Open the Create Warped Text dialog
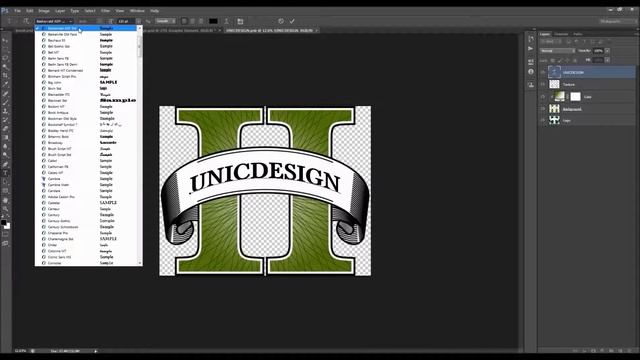 point(227,21)
